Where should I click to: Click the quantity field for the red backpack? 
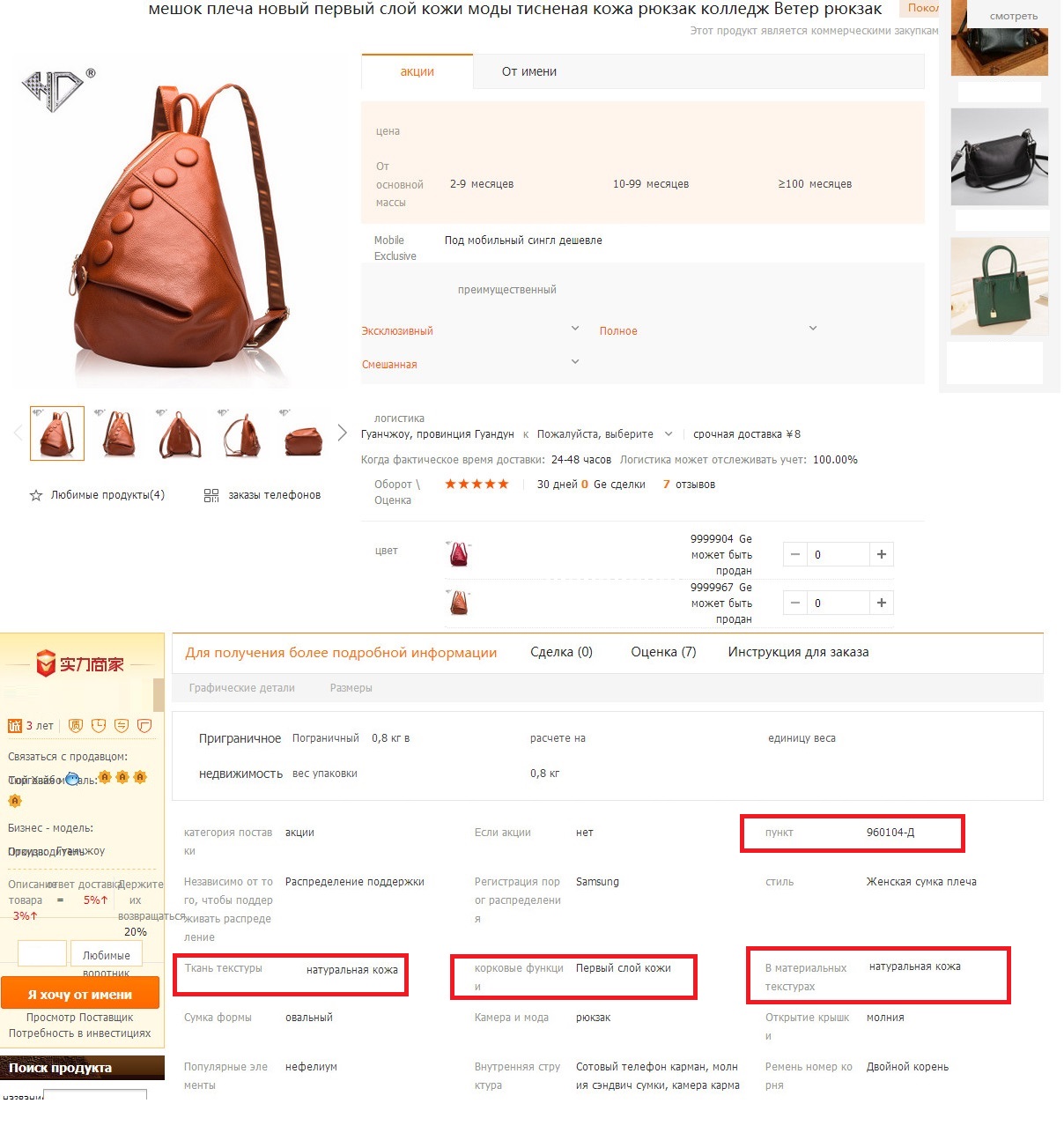(x=838, y=554)
